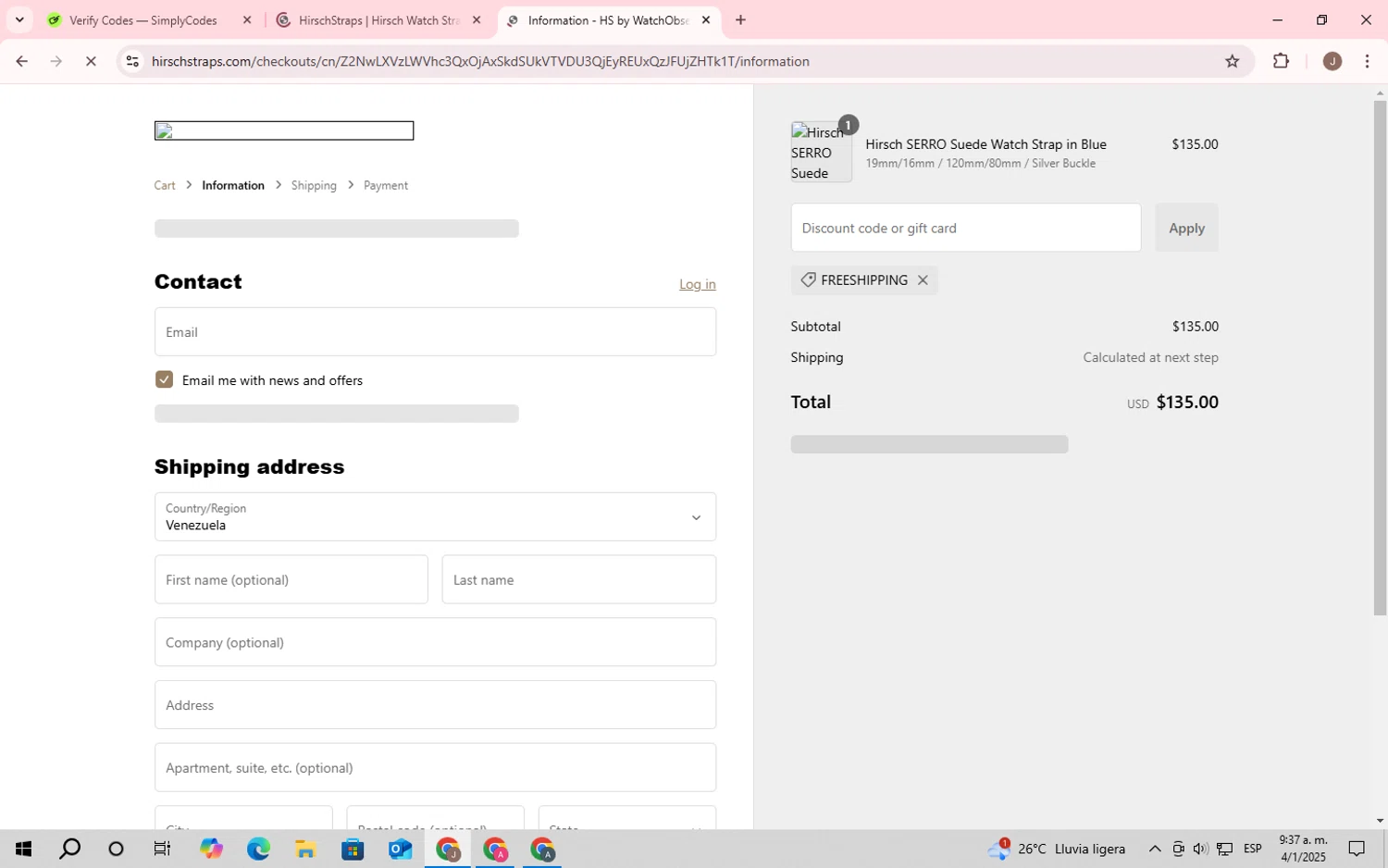Focus Last name field
This screenshot has width=1388, height=868.
pos(579,579)
